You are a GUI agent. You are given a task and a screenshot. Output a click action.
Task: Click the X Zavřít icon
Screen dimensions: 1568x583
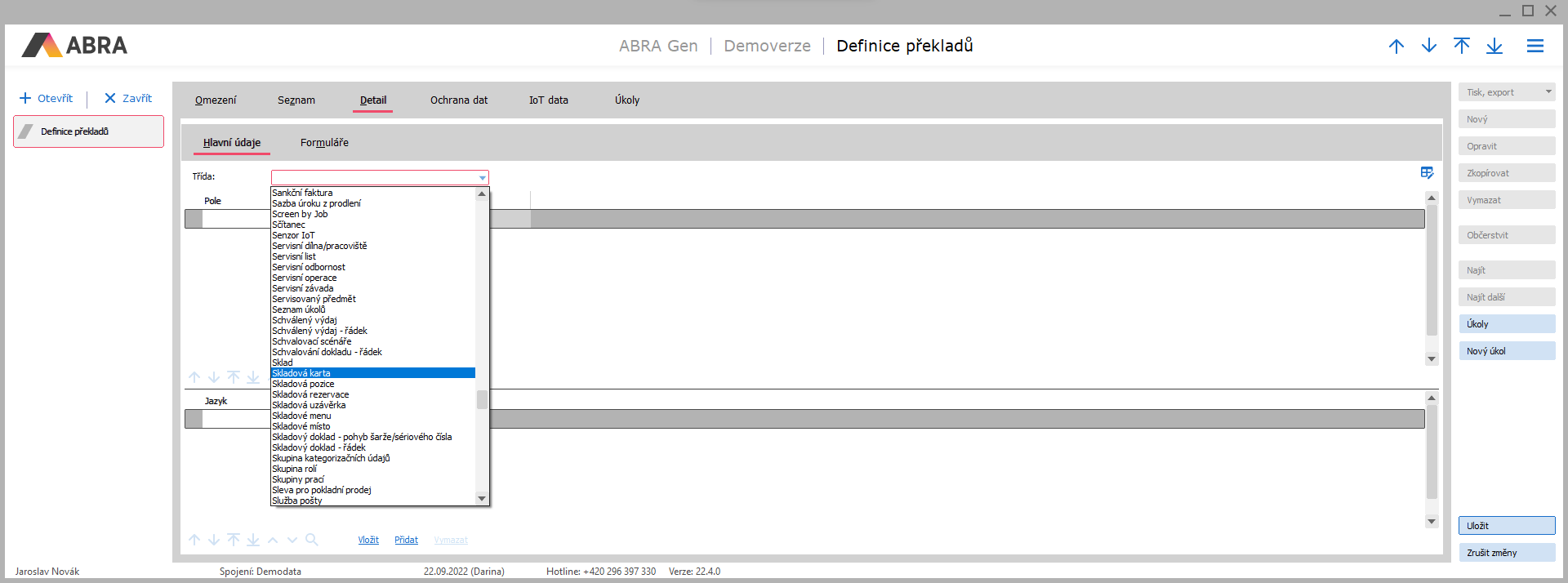[110, 99]
